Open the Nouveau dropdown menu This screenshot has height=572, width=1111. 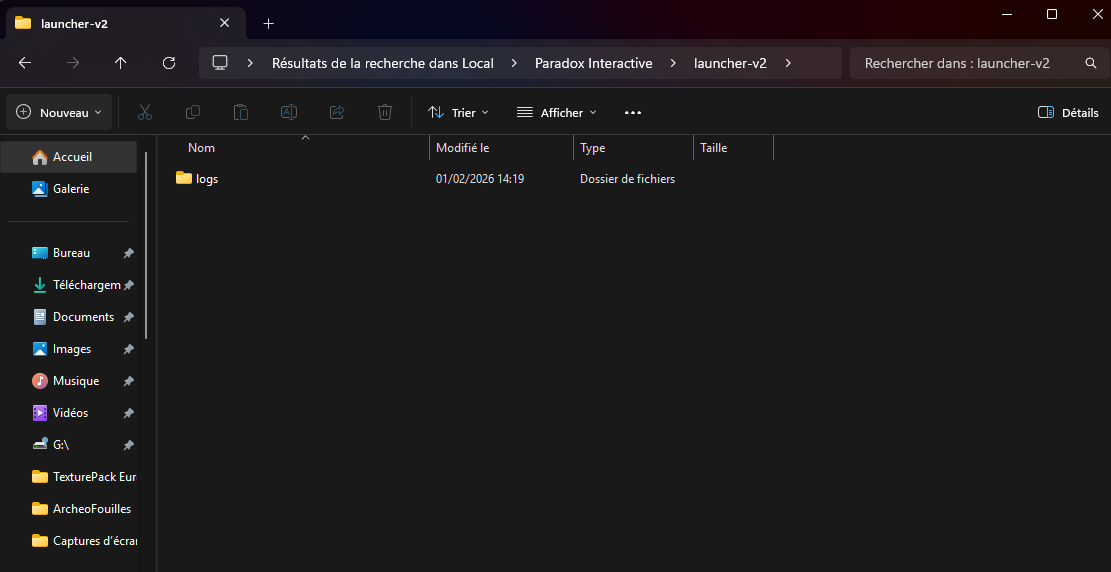click(x=59, y=113)
